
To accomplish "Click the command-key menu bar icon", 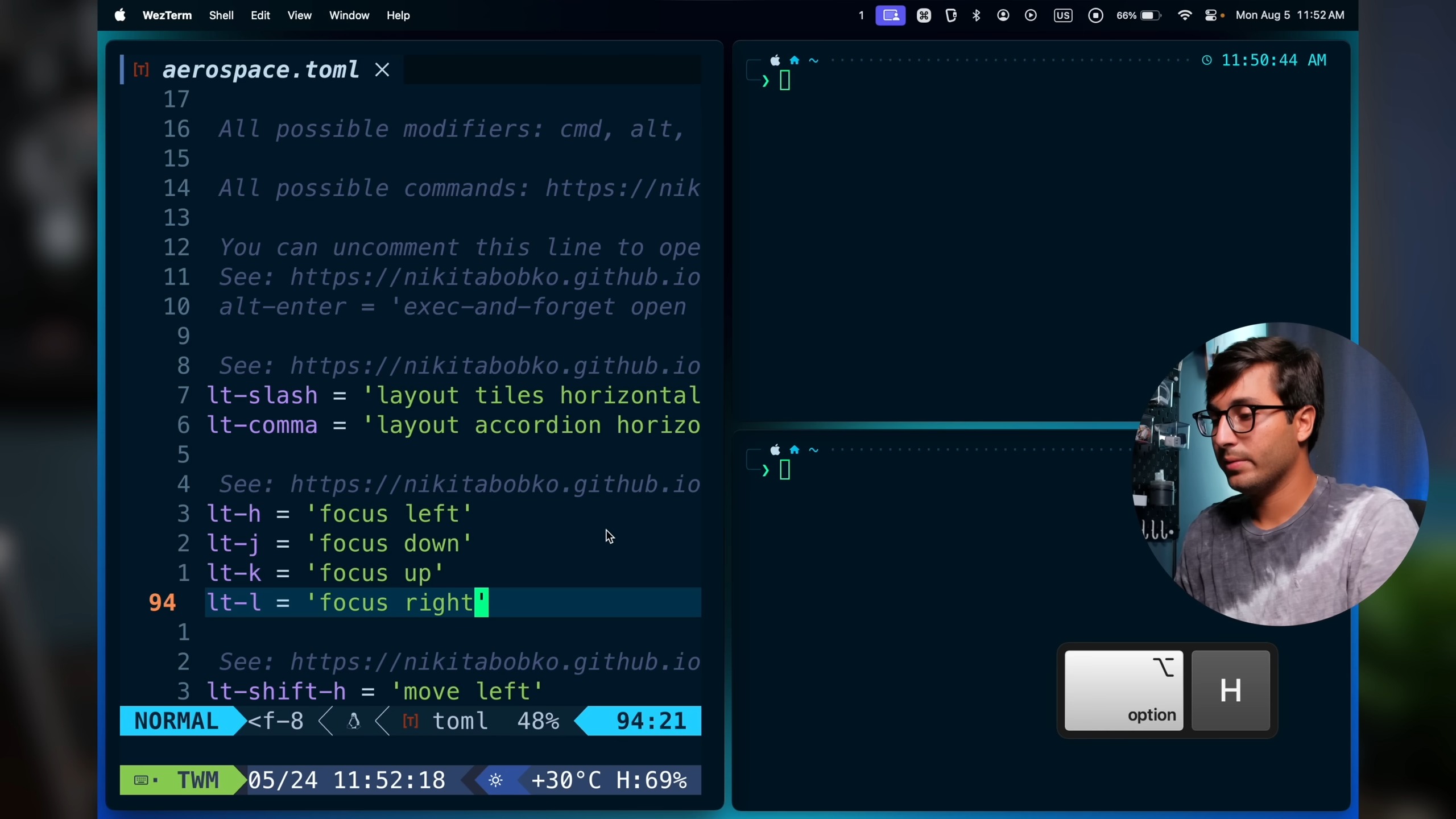I will pos(924,15).
